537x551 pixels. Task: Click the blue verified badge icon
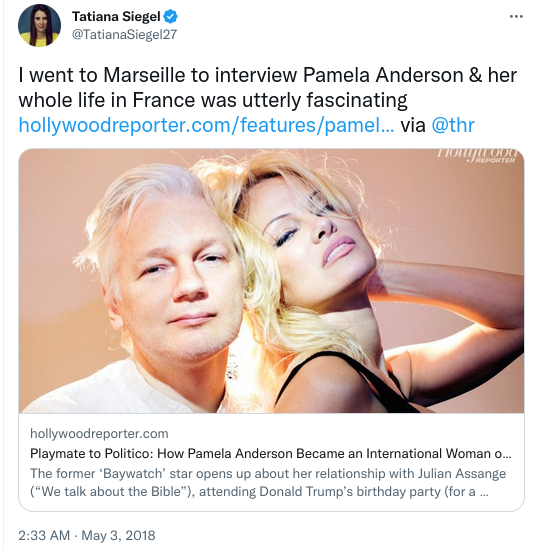pos(171,17)
